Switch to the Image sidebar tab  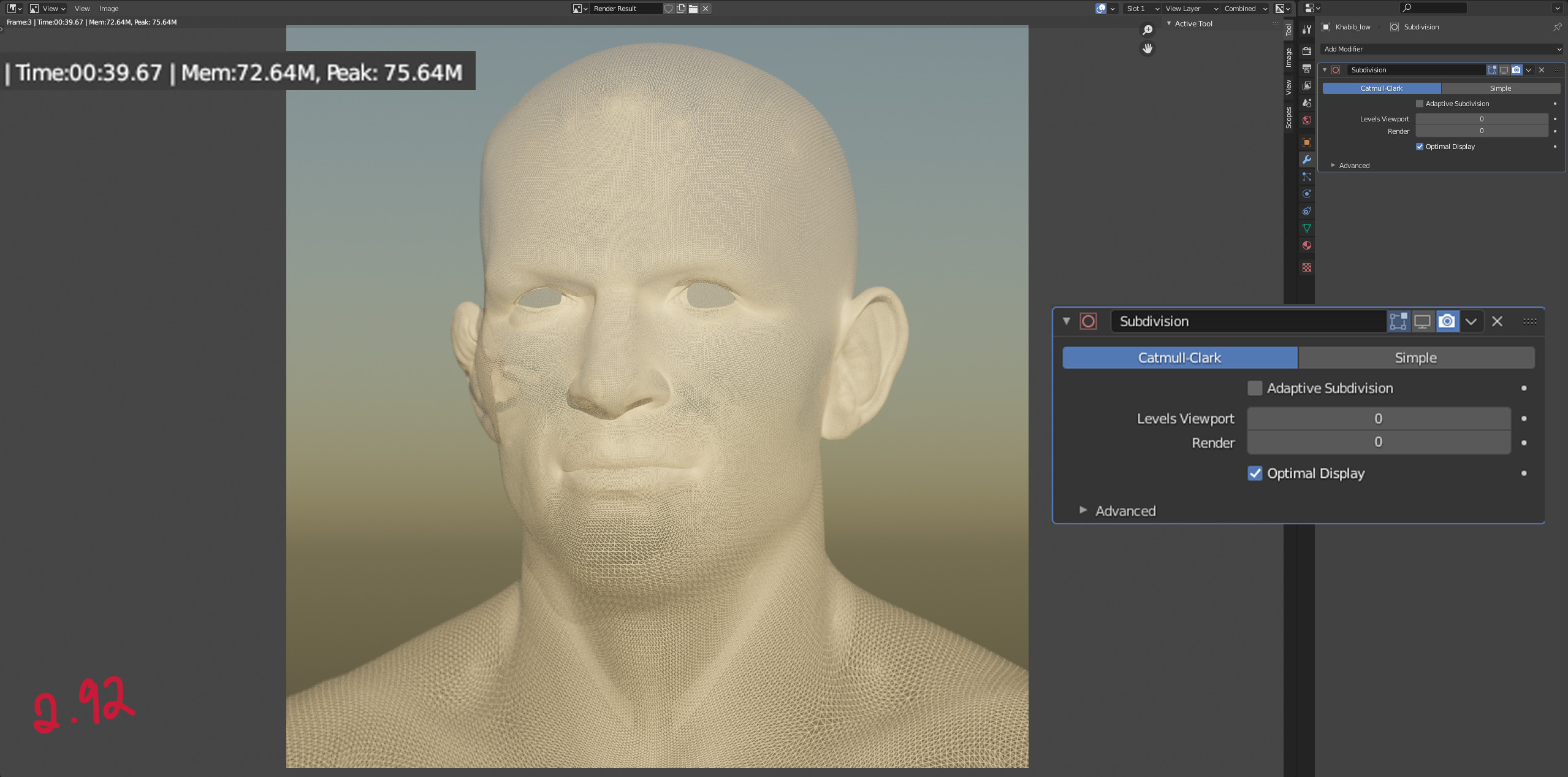pyautogui.click(x=1288, y=58)
